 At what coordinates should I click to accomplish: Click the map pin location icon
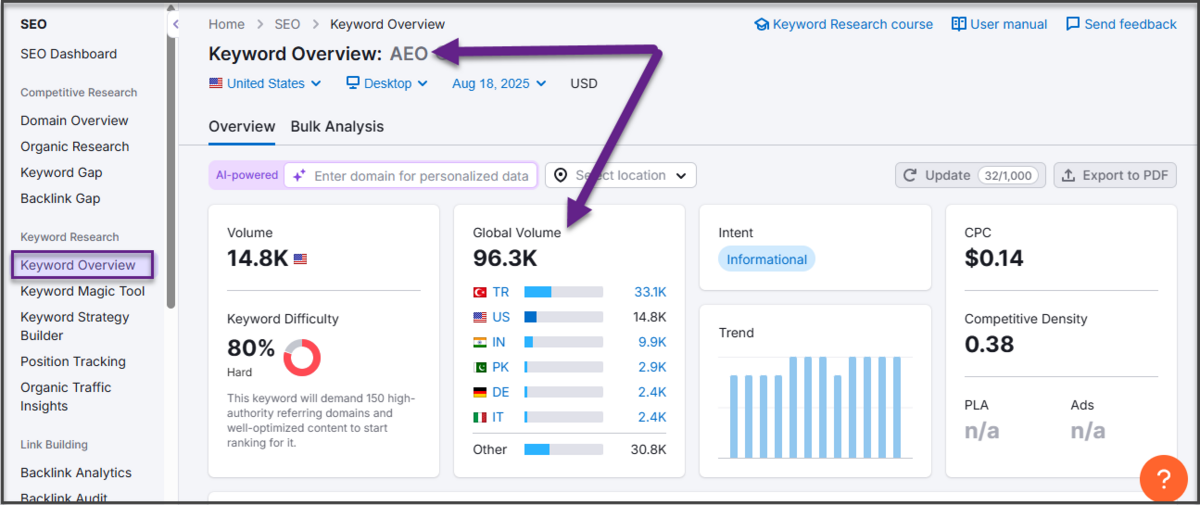560,175
